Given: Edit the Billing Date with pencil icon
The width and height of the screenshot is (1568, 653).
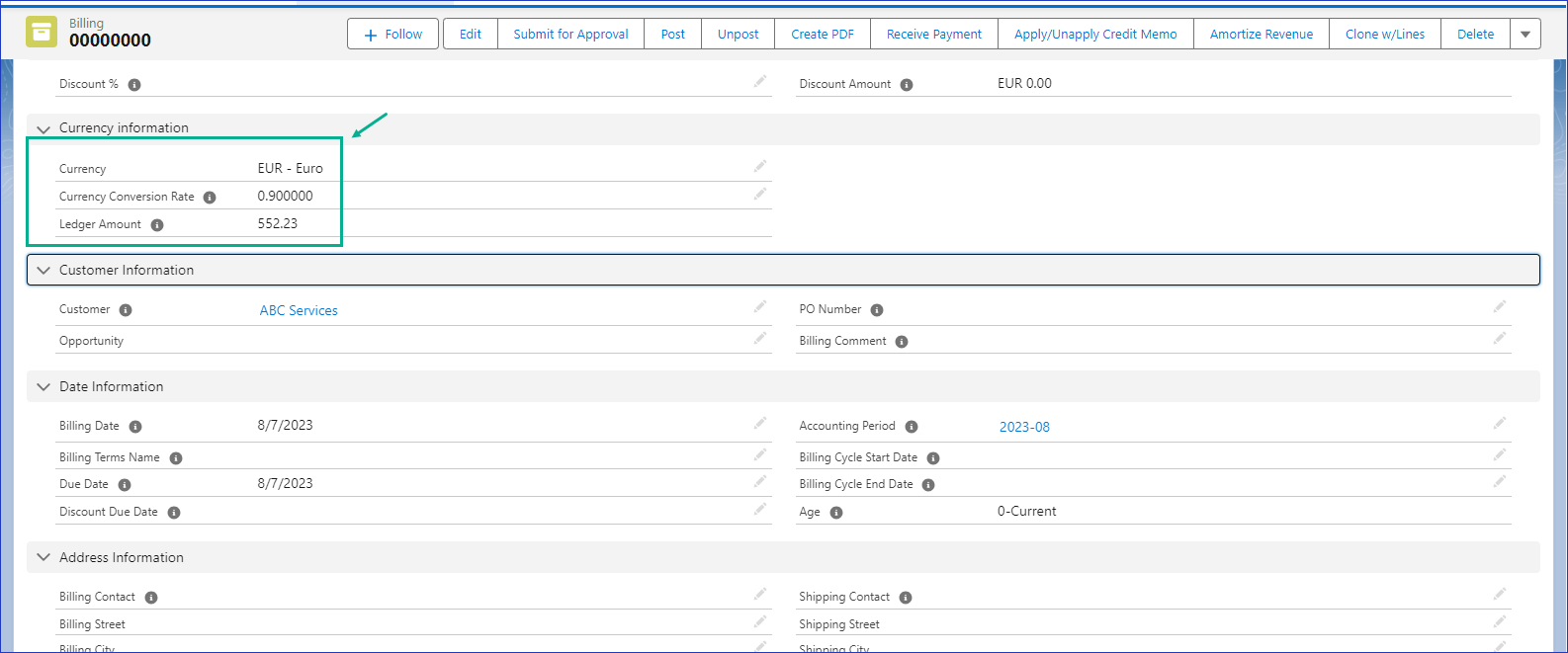Looking at the screenshot, I should click(759, 424).
